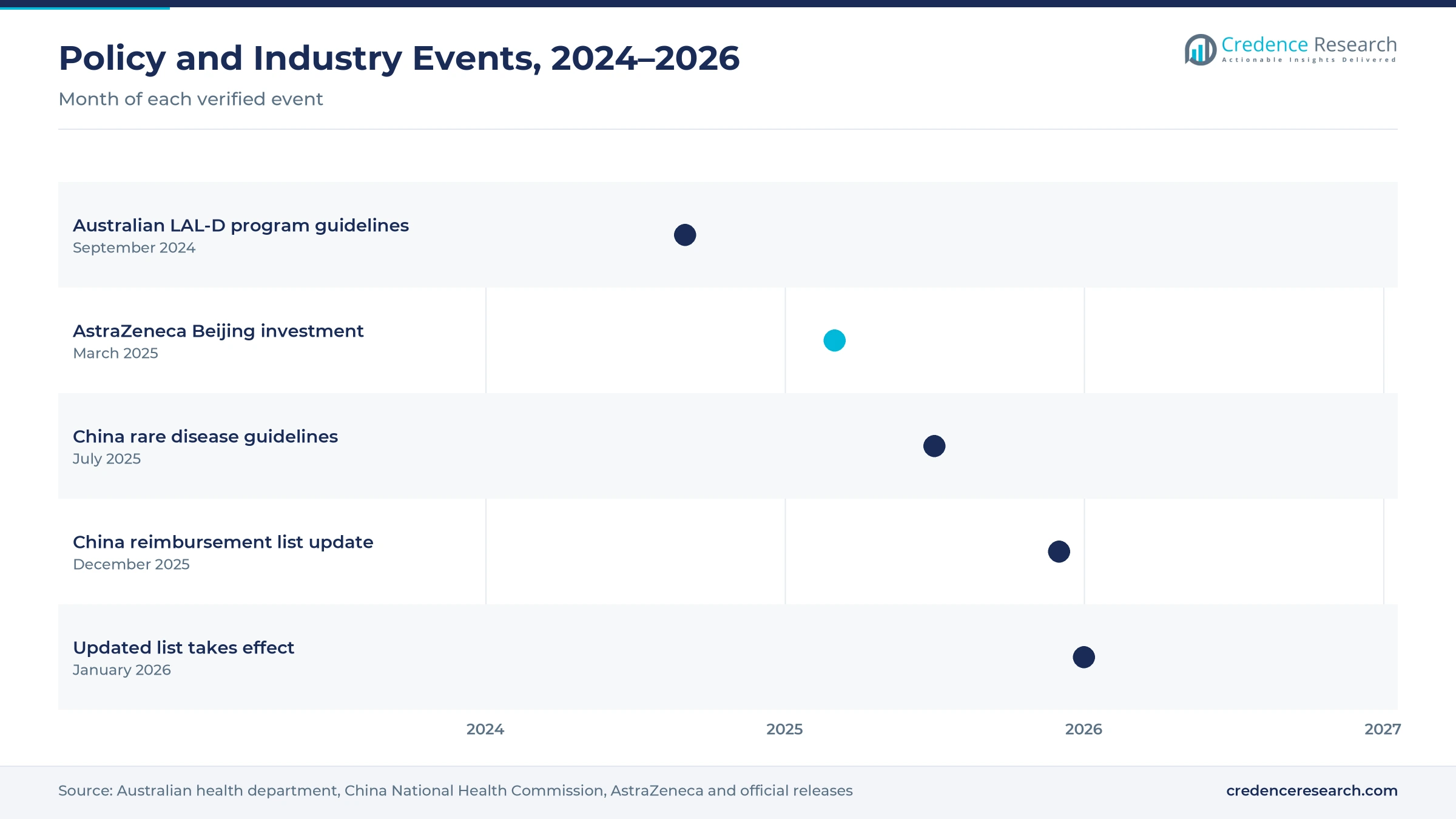Click the China rare disease guidelines label

pyautogui.click(x=205, y=437)
